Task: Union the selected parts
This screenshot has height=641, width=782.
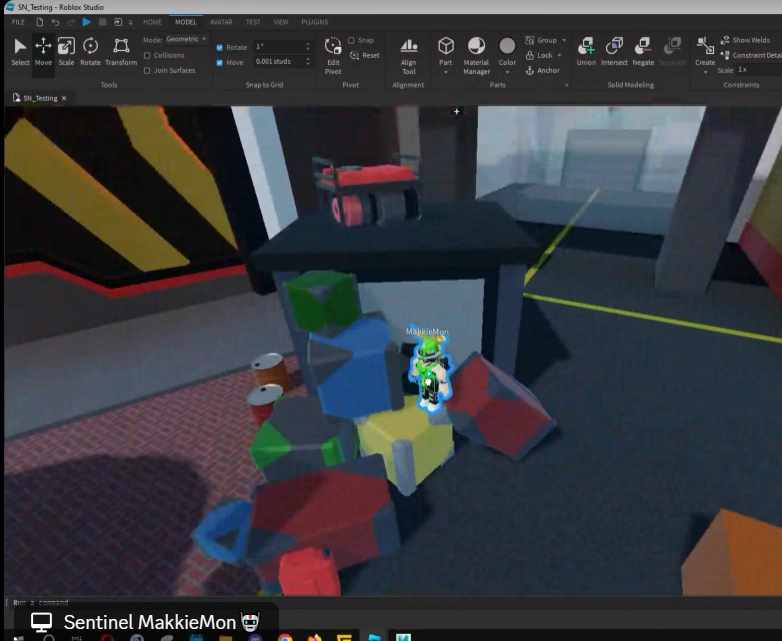Action: (586, 52)
